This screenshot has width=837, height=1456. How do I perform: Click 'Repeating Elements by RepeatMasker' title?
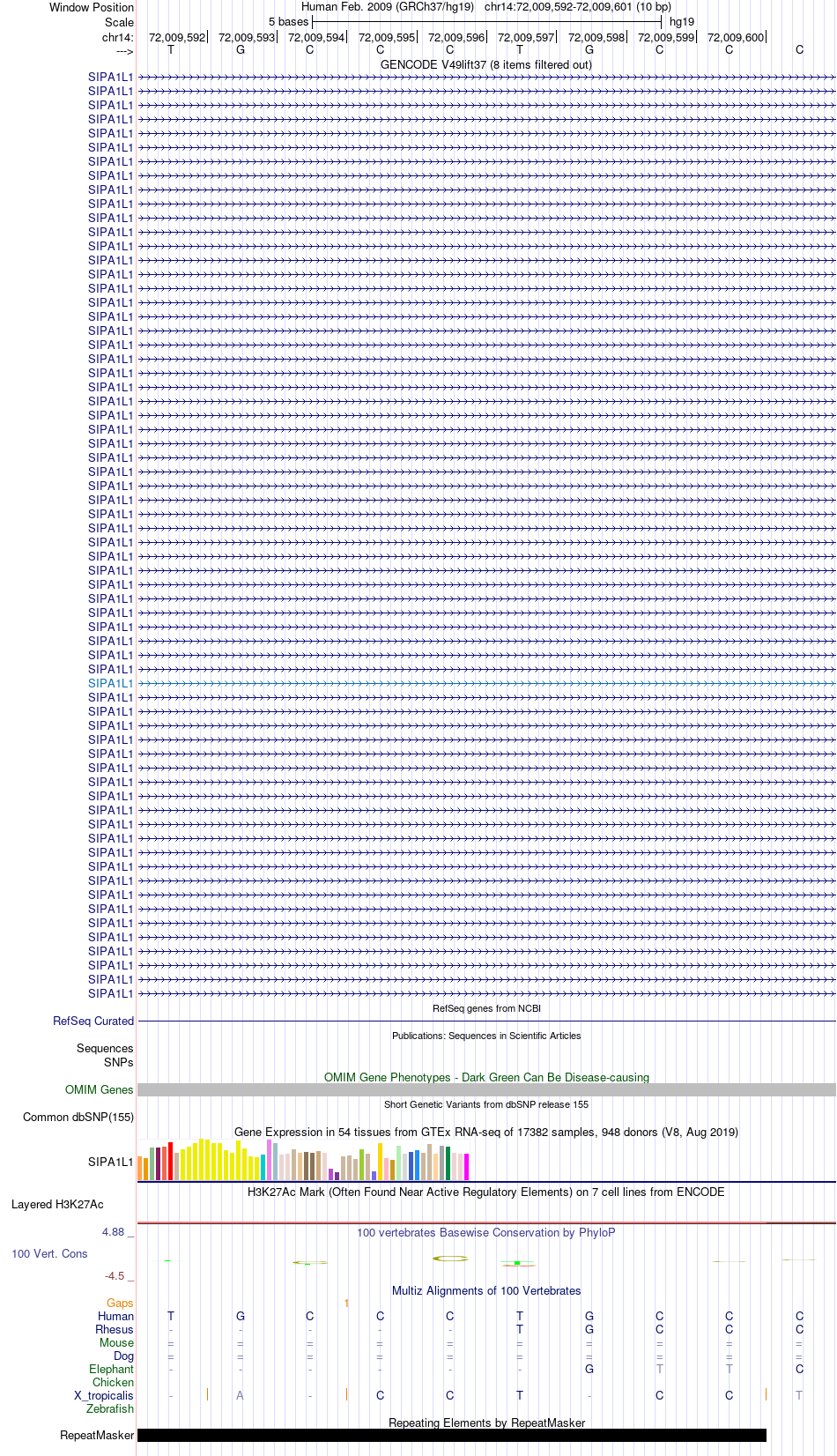(486, 1423)
